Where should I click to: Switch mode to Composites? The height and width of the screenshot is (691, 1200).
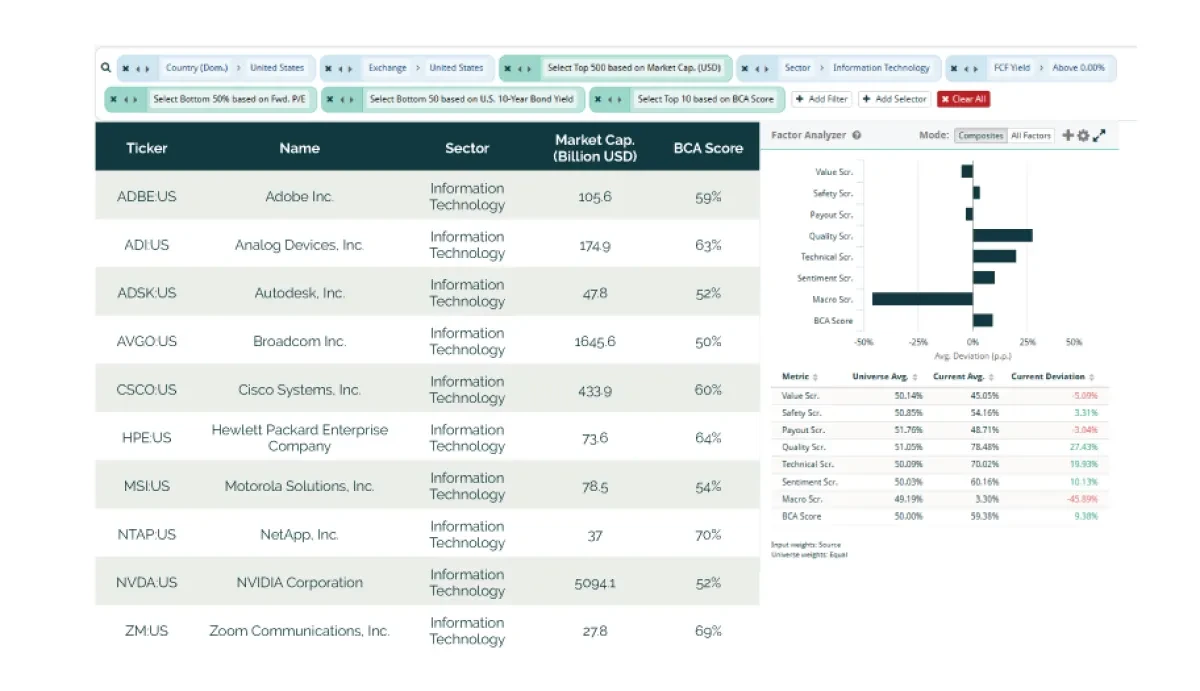pos(980,135)
